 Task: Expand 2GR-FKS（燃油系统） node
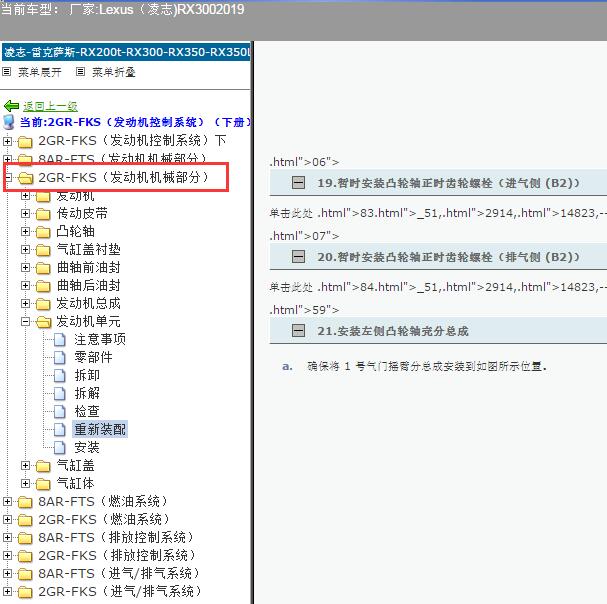tap(7, 519)
